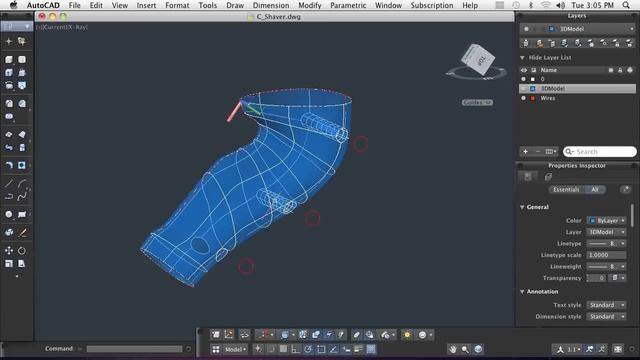
Task: Open the File menu
Action: (x=74, y=5)
